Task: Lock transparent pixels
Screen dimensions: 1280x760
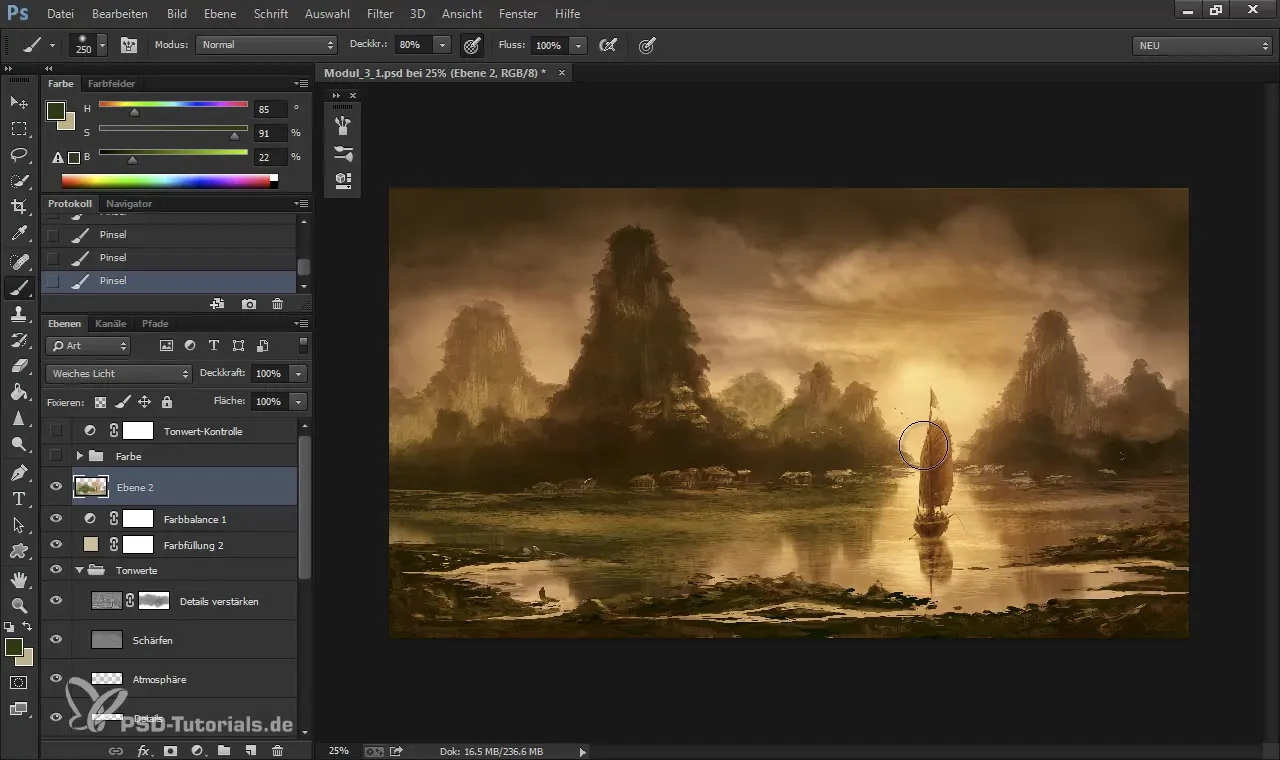Action: 100,401
